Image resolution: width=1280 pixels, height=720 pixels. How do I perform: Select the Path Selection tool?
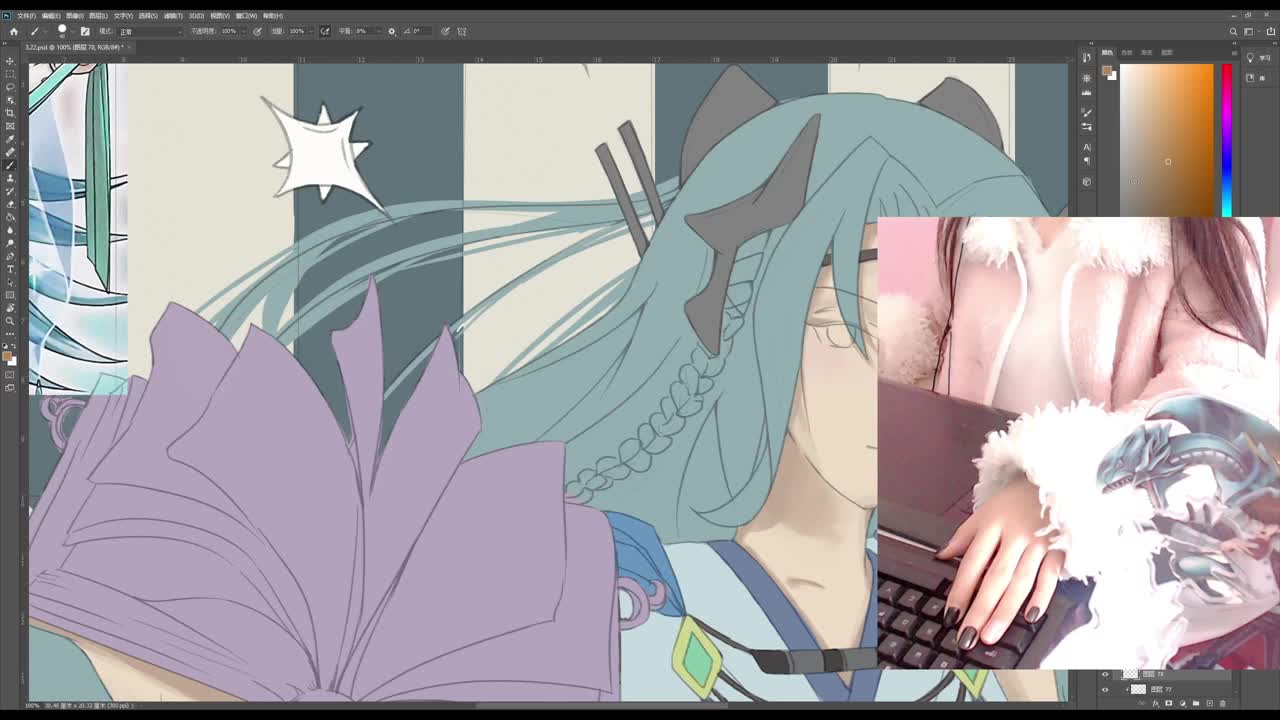pos(10,282)
